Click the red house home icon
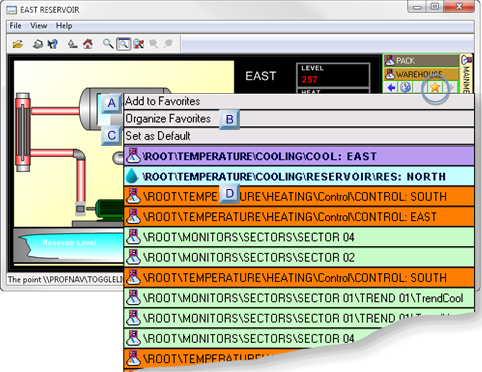The width and height of the screenshot is (482, 372). (x=88, y=44)
